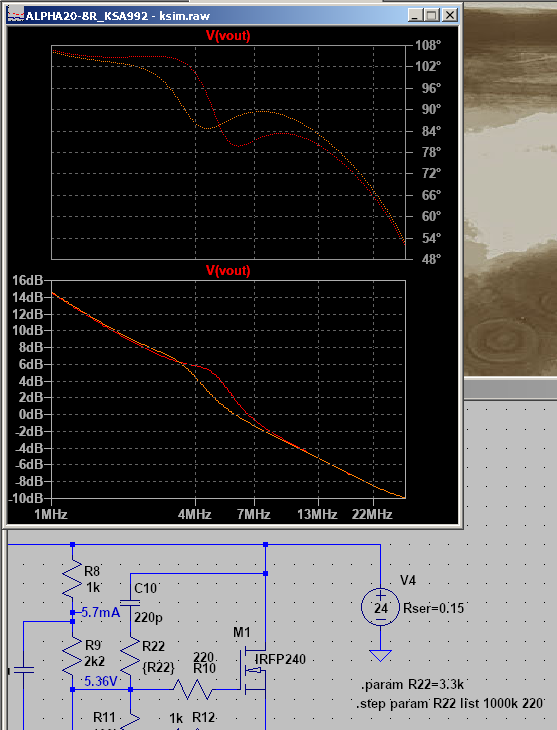Click the 4MHz frequency axis label
This screenshot has width=557, height=730.
(x=195, y=514)
